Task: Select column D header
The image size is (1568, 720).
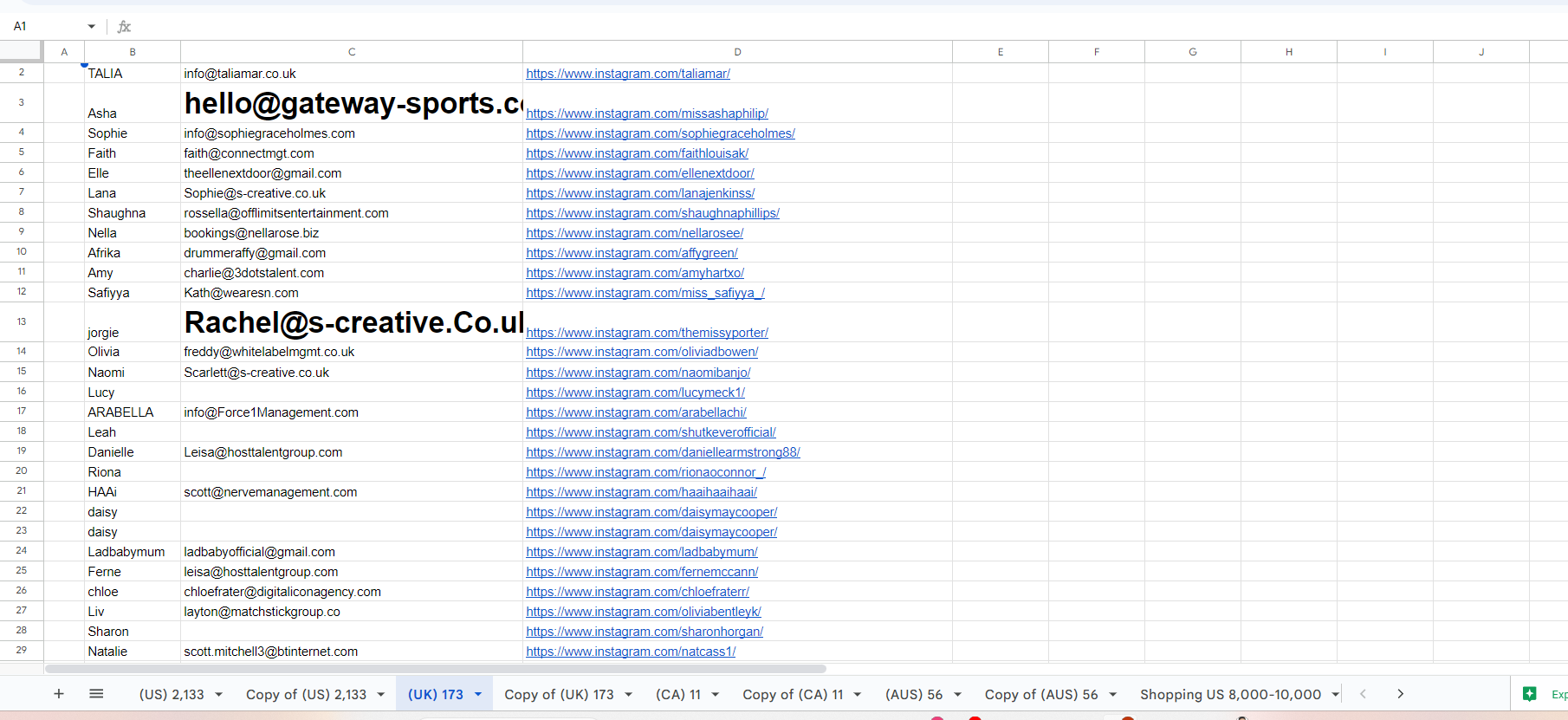Action: tap(737, 52)
